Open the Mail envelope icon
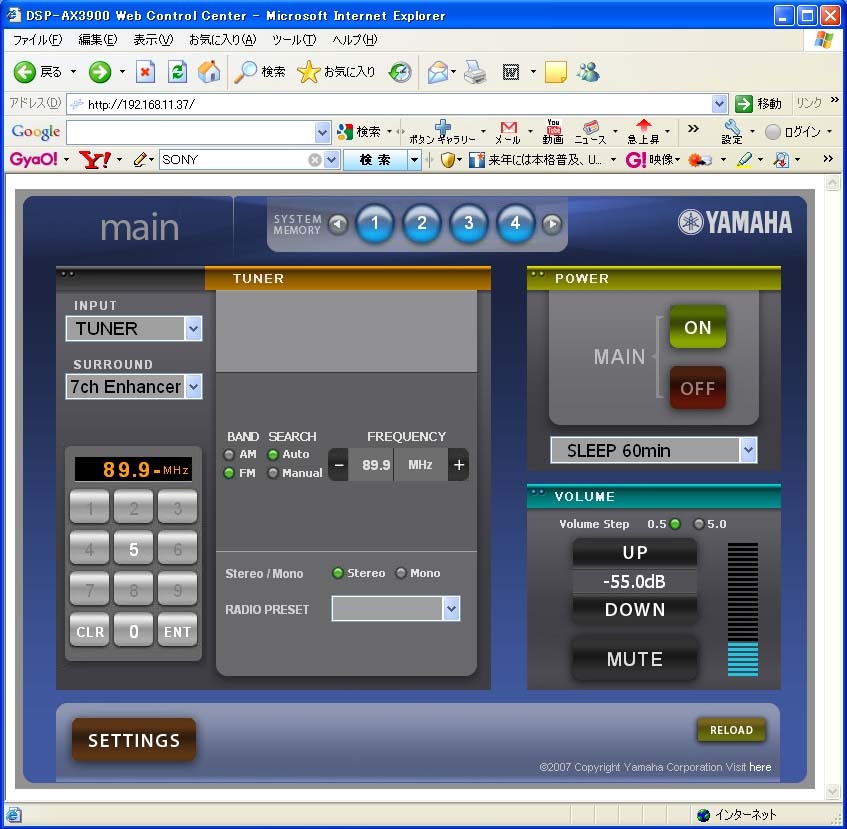Viewport: 847px width, 829px height. pyautogui.click(x=438, y=72)
